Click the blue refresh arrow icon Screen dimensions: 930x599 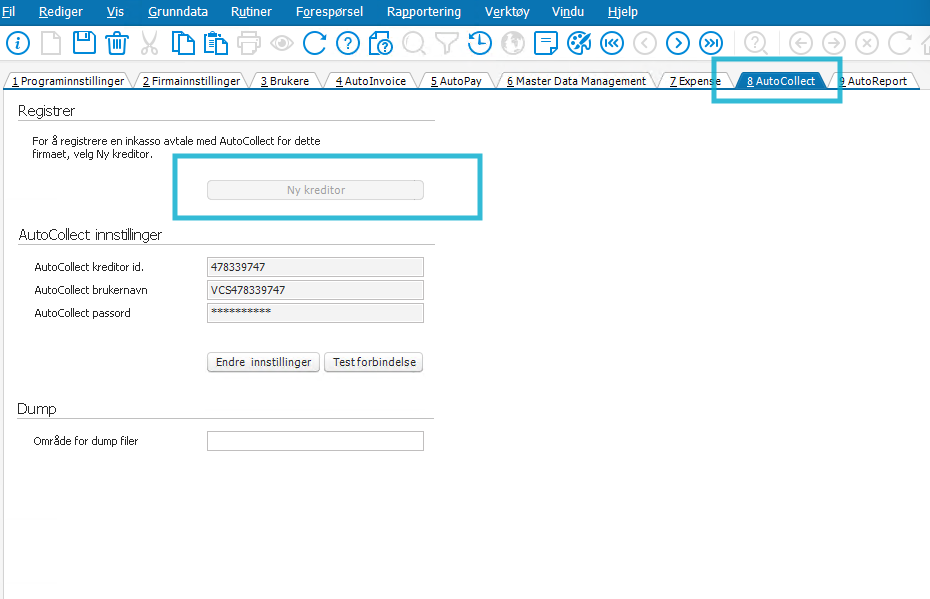coord(314,43)
